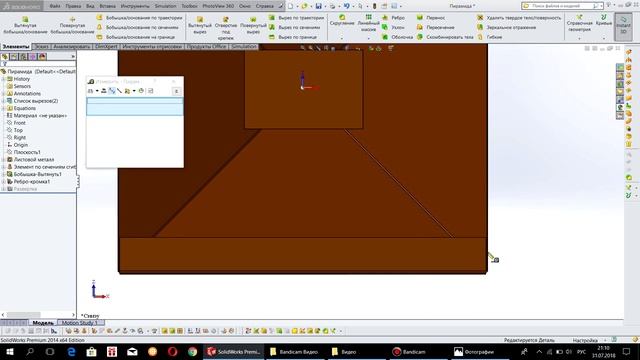
Task: Select Origin in the feature tree
Action: pyautogui.click(x=20, y=145)
